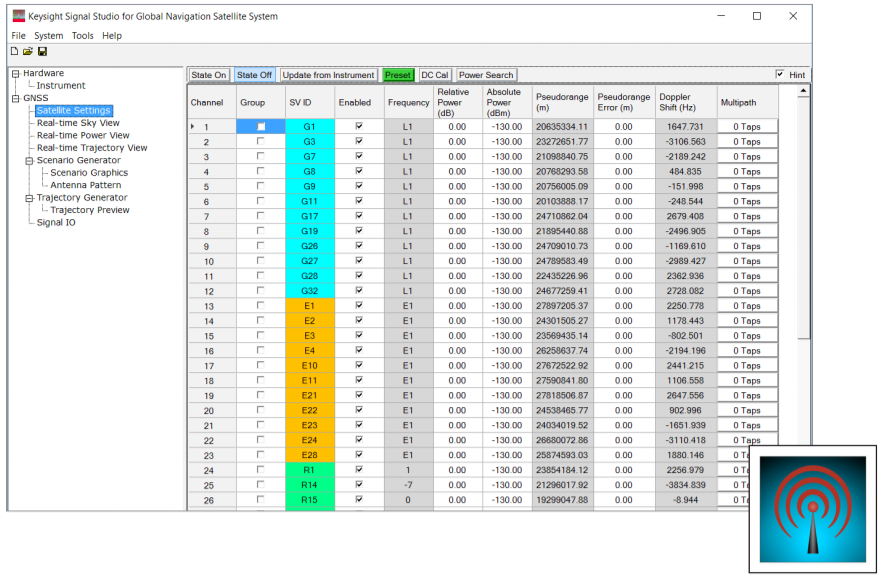Collapse the Trajectory Generator node

tap(29, 198)
